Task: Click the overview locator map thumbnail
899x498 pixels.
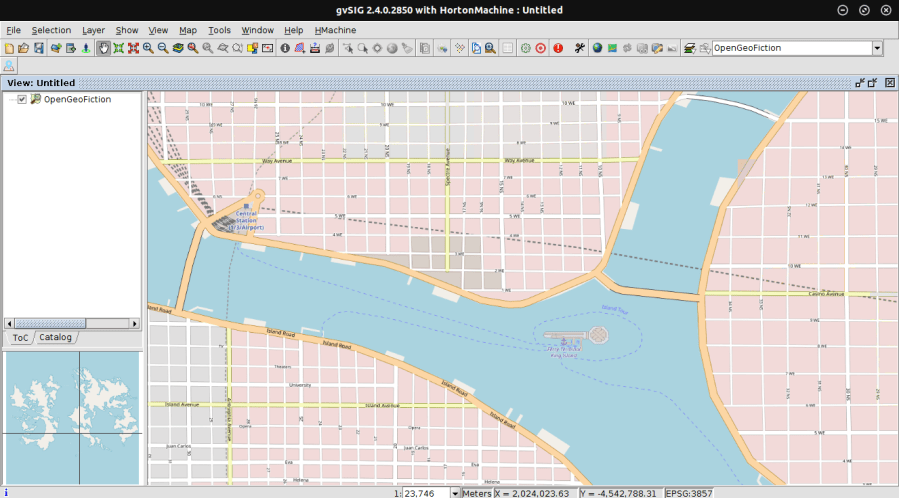Action: coord(72,418)
